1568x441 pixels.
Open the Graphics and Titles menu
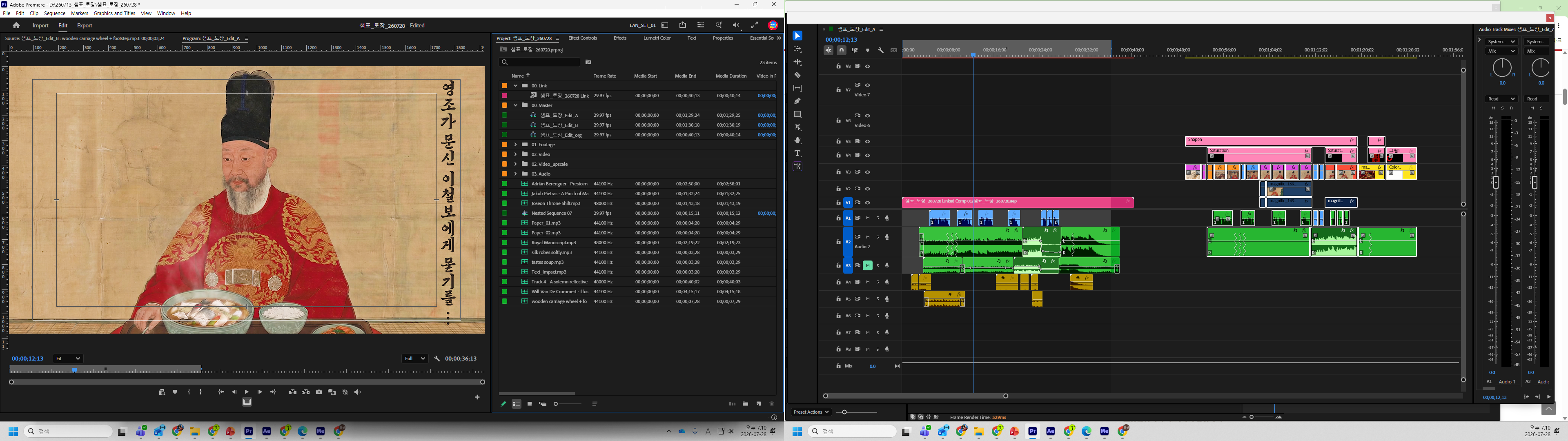114,13
